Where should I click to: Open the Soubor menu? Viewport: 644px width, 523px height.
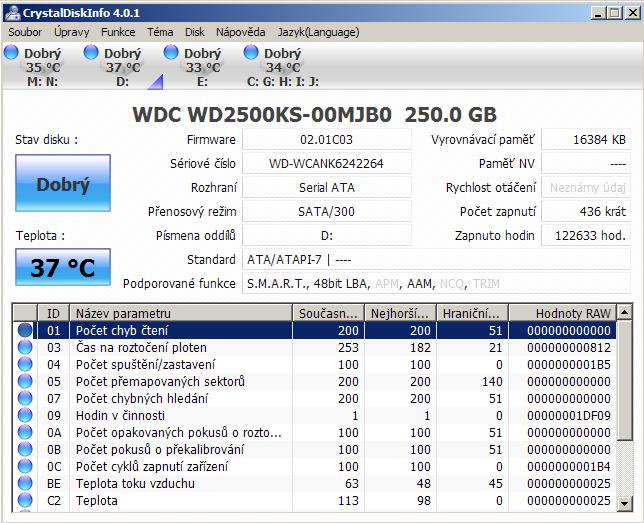[25, 32]
